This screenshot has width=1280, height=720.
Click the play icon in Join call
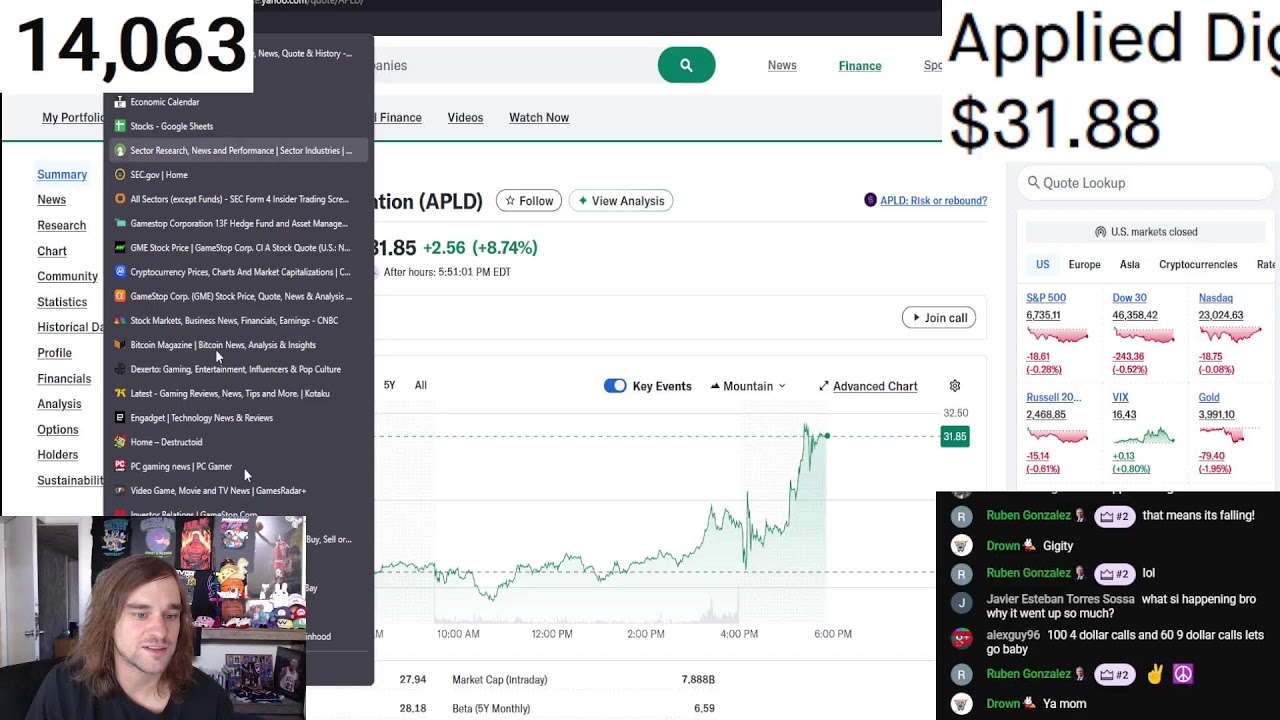[916, 318]
